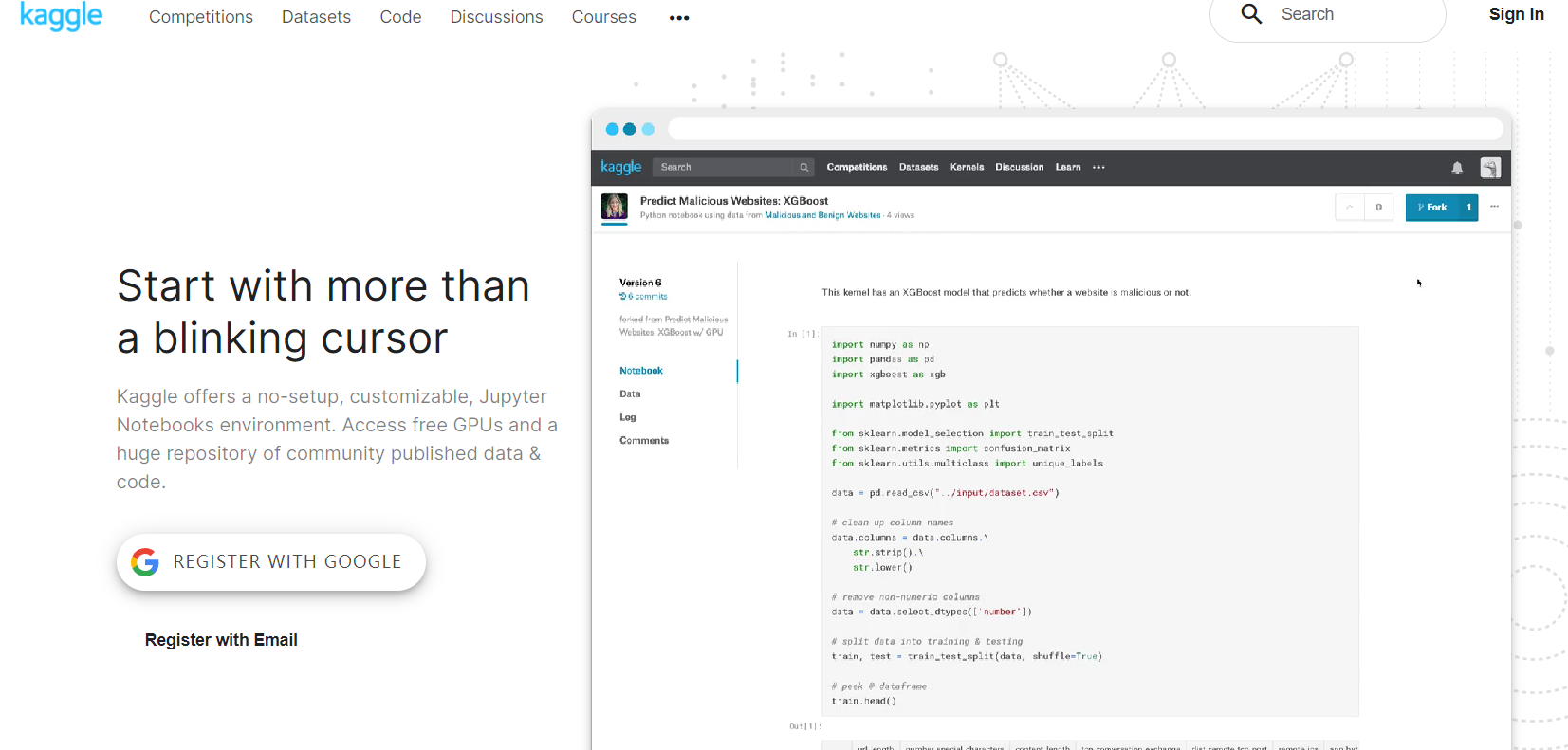Click the preview search magnifier icon
This screenshot has height=750, width=1568.
click(x=804, y=167)
